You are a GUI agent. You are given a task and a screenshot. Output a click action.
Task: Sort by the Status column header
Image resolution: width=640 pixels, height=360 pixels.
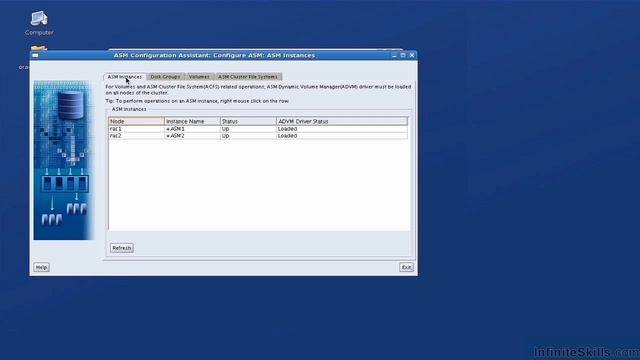pyautogui.click(x=248, y=121)
